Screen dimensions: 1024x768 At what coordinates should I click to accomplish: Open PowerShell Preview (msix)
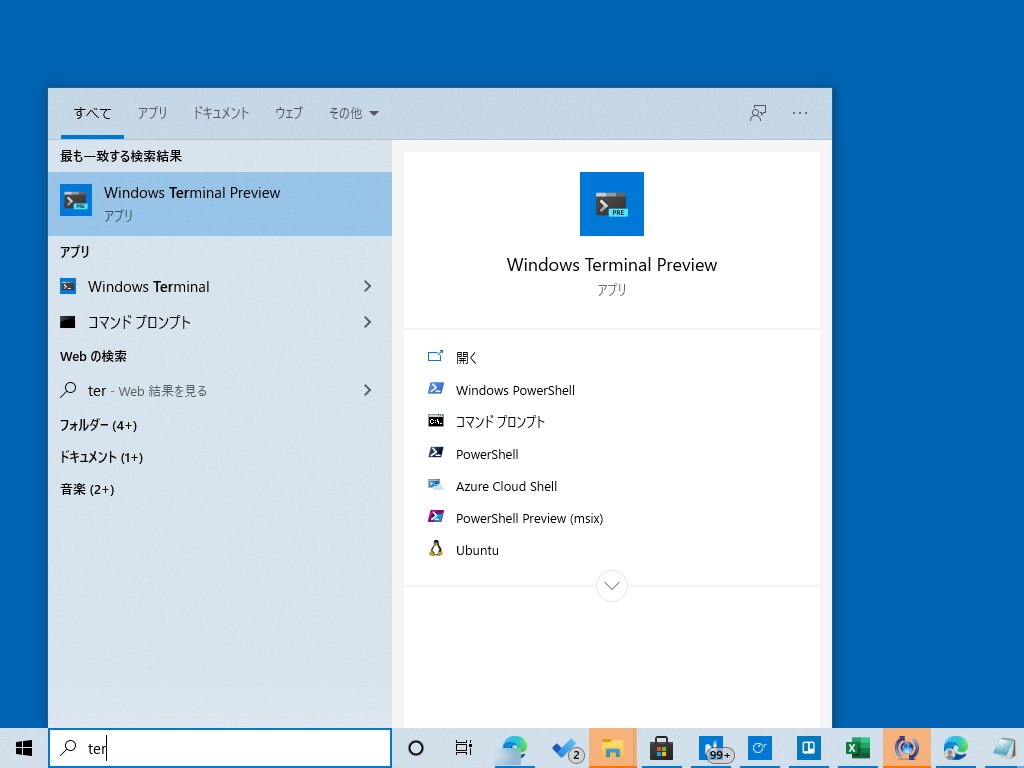coord(529,518)
